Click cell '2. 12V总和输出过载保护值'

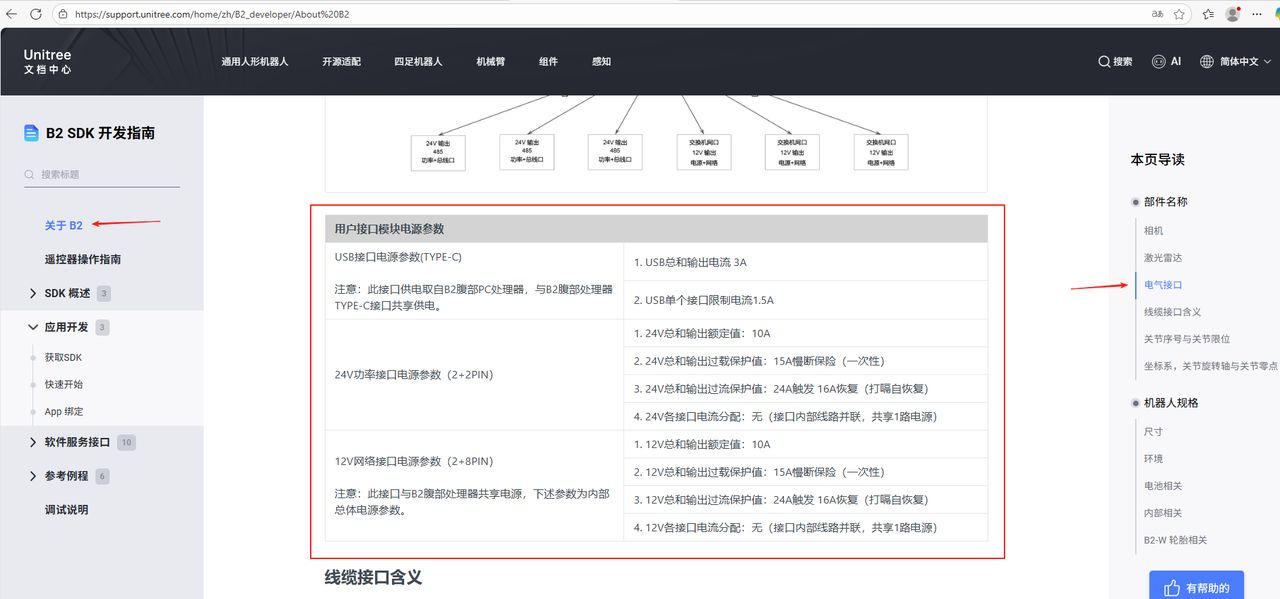(x=805, y=472)
